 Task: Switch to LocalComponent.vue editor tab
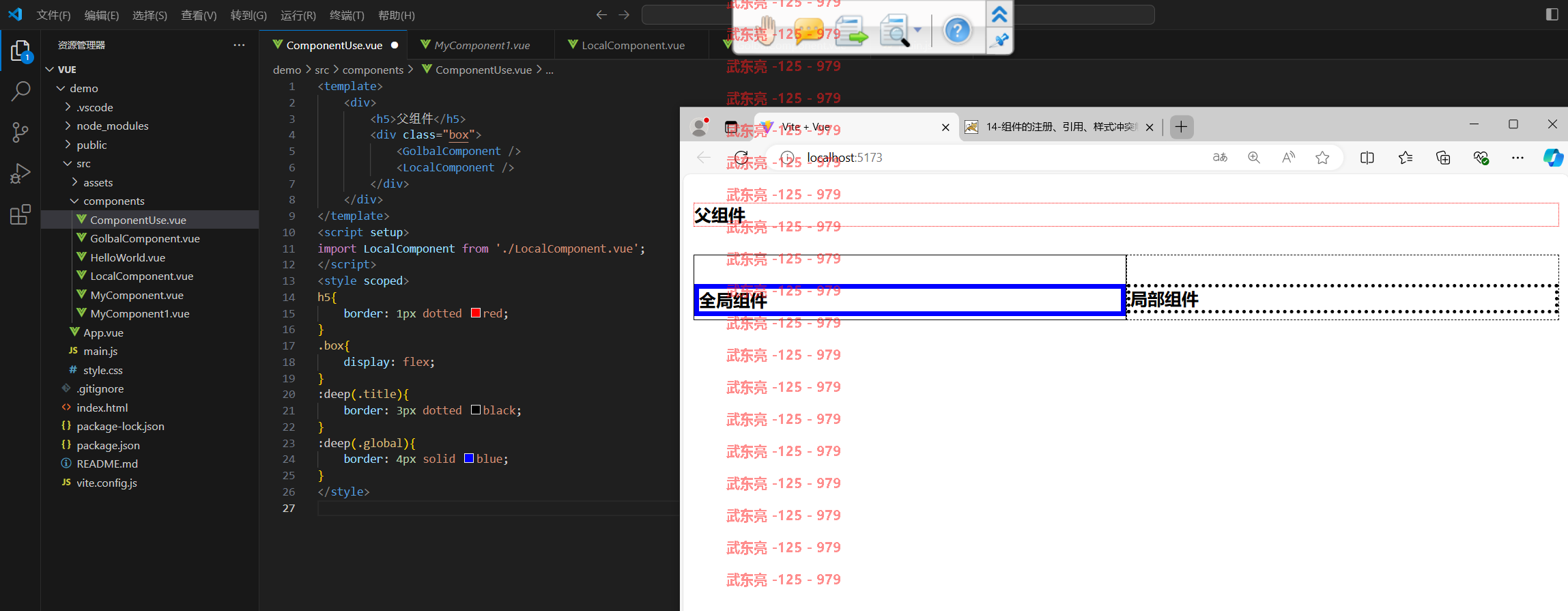pos(632,45)
